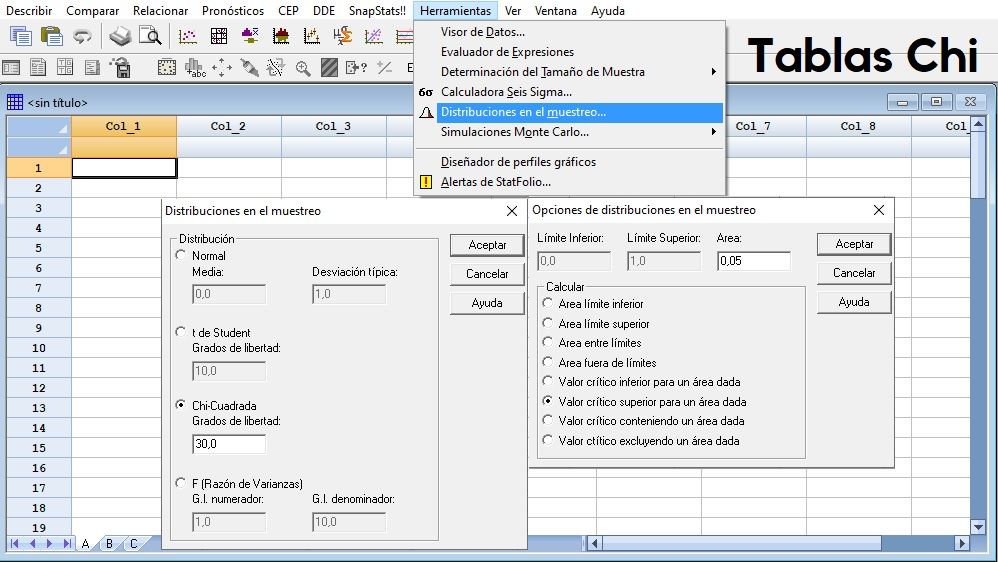Click the Chi-Cuadrada Grados de libertad field
998x562 pixels.
tap(228, 443)
